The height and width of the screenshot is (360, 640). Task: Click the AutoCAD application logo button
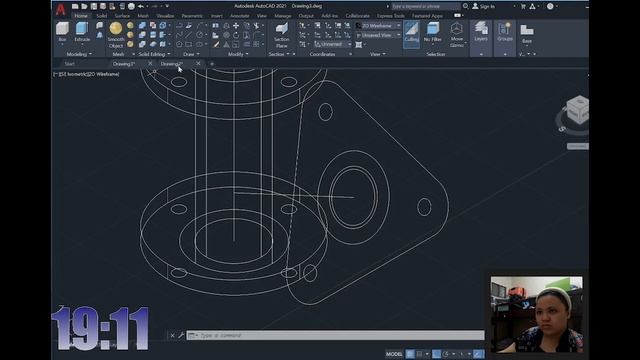pos(60,9)
